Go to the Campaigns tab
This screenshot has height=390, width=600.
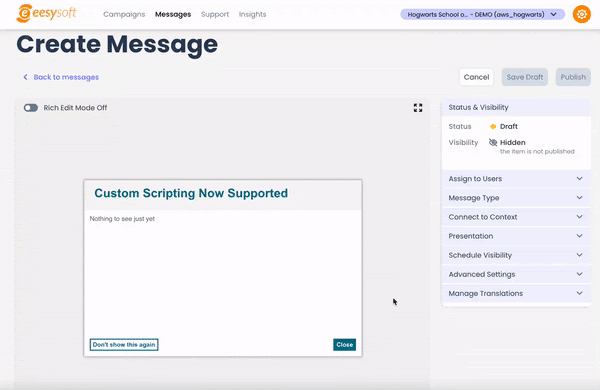click(124, 14)
